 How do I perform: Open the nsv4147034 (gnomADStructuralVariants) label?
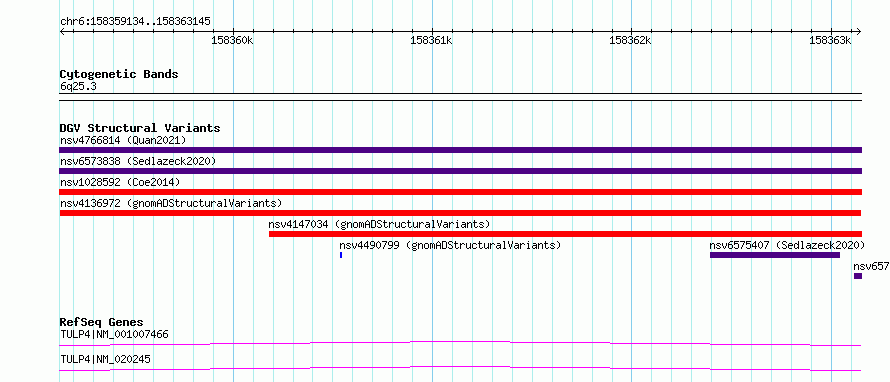click(x=379, y=224)
